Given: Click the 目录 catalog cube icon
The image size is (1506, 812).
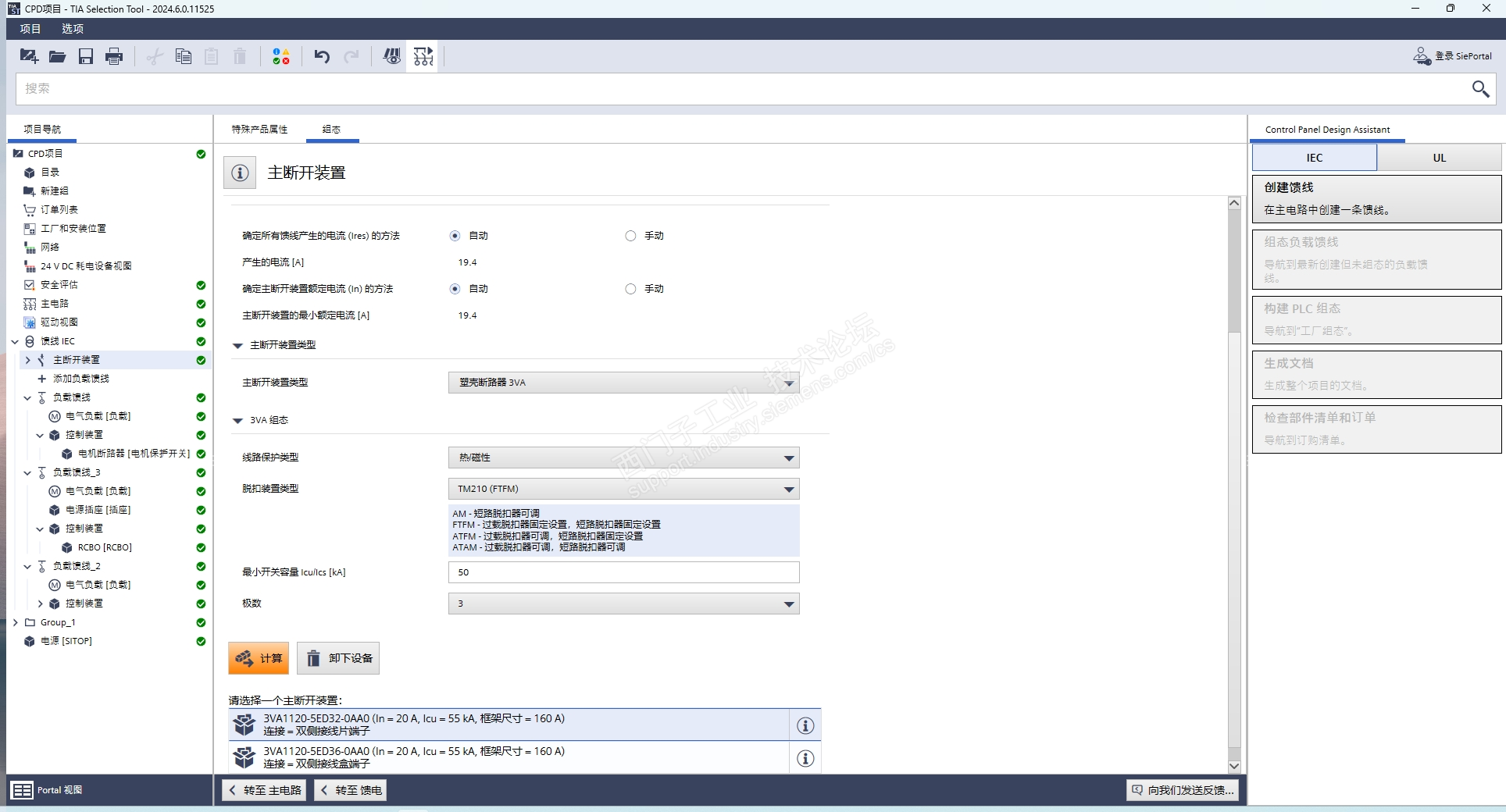Looking at the screenshot, I should point(30,173).
